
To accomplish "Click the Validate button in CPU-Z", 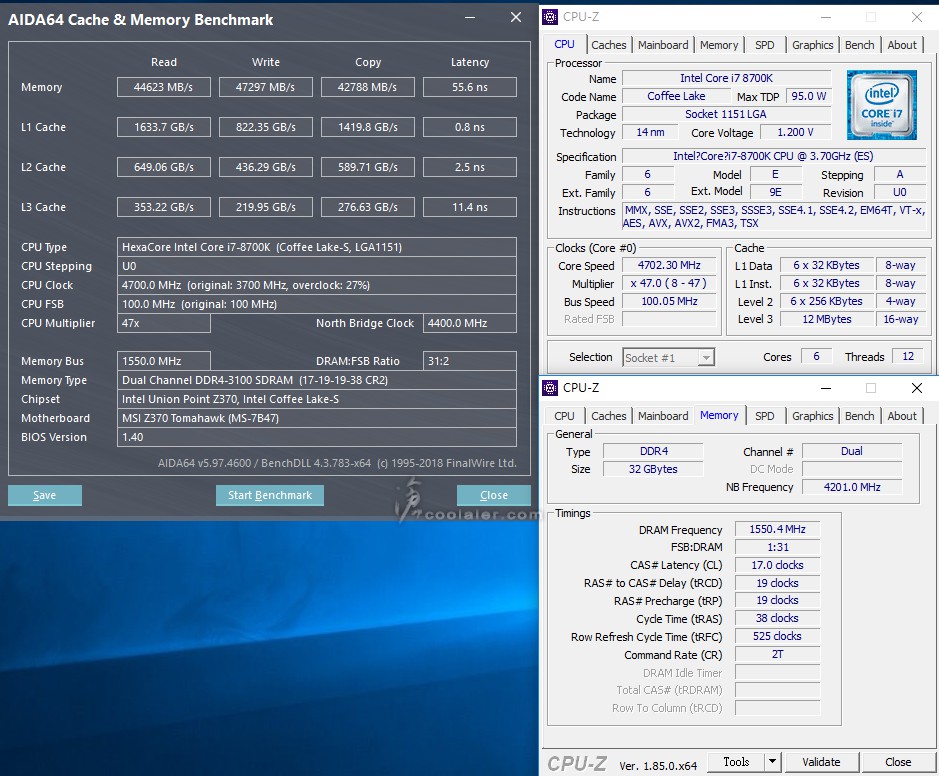I will tap(821, 762).
